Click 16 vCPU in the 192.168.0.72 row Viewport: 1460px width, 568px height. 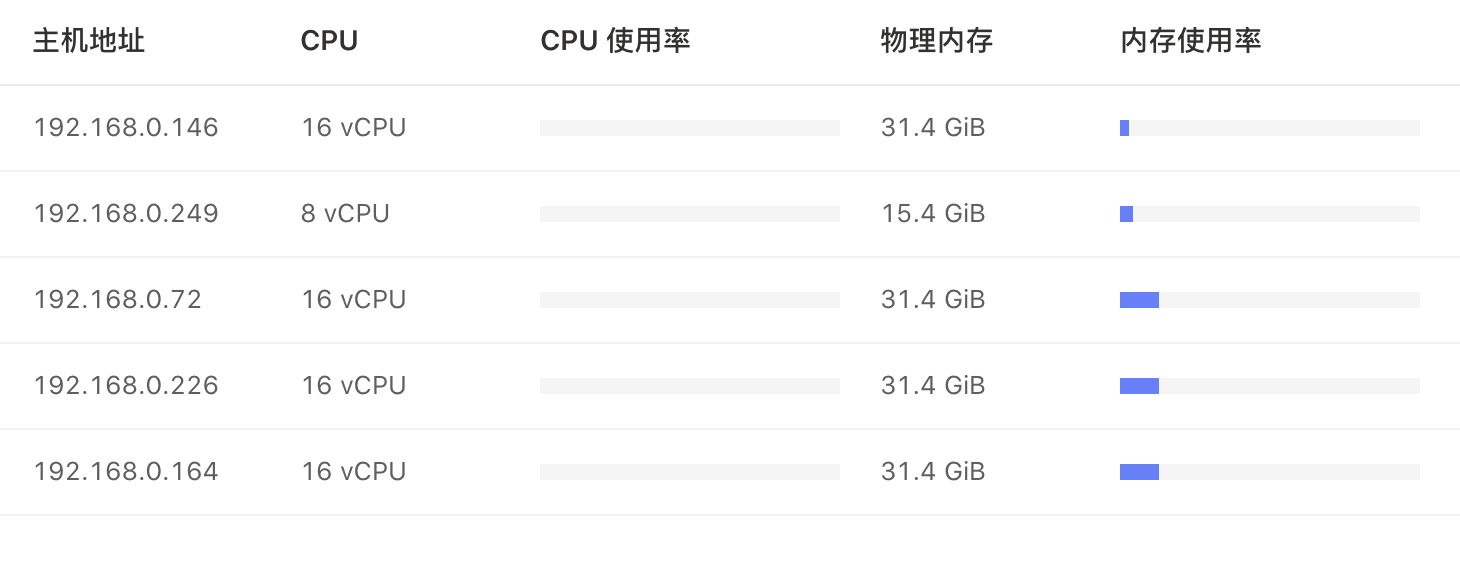coord(354,300)
